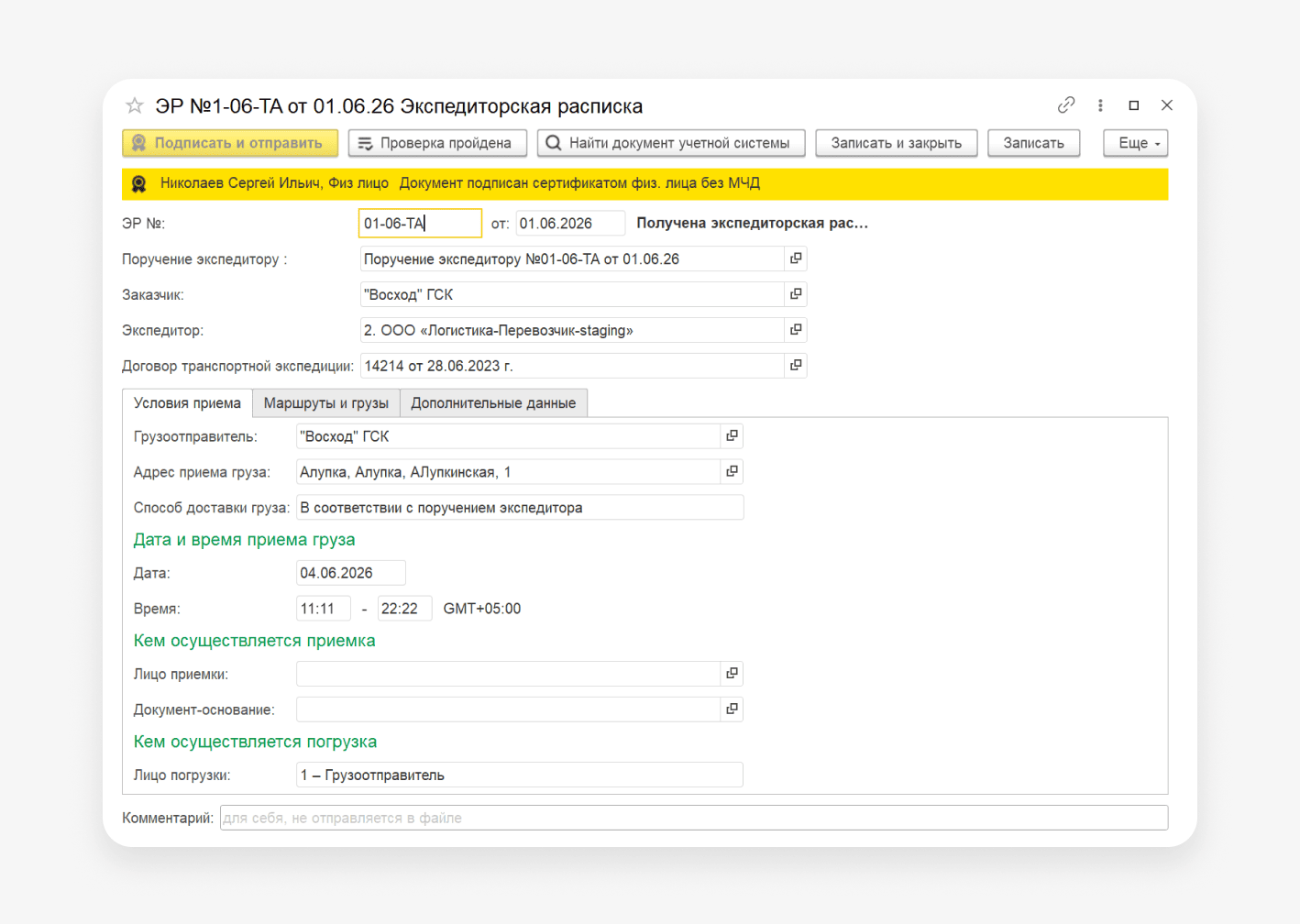Image resolution: width=1300 pixels, height=924 pixels.
Task: Click the Договор транспортной экспедиции field
Action: [572, 367]
